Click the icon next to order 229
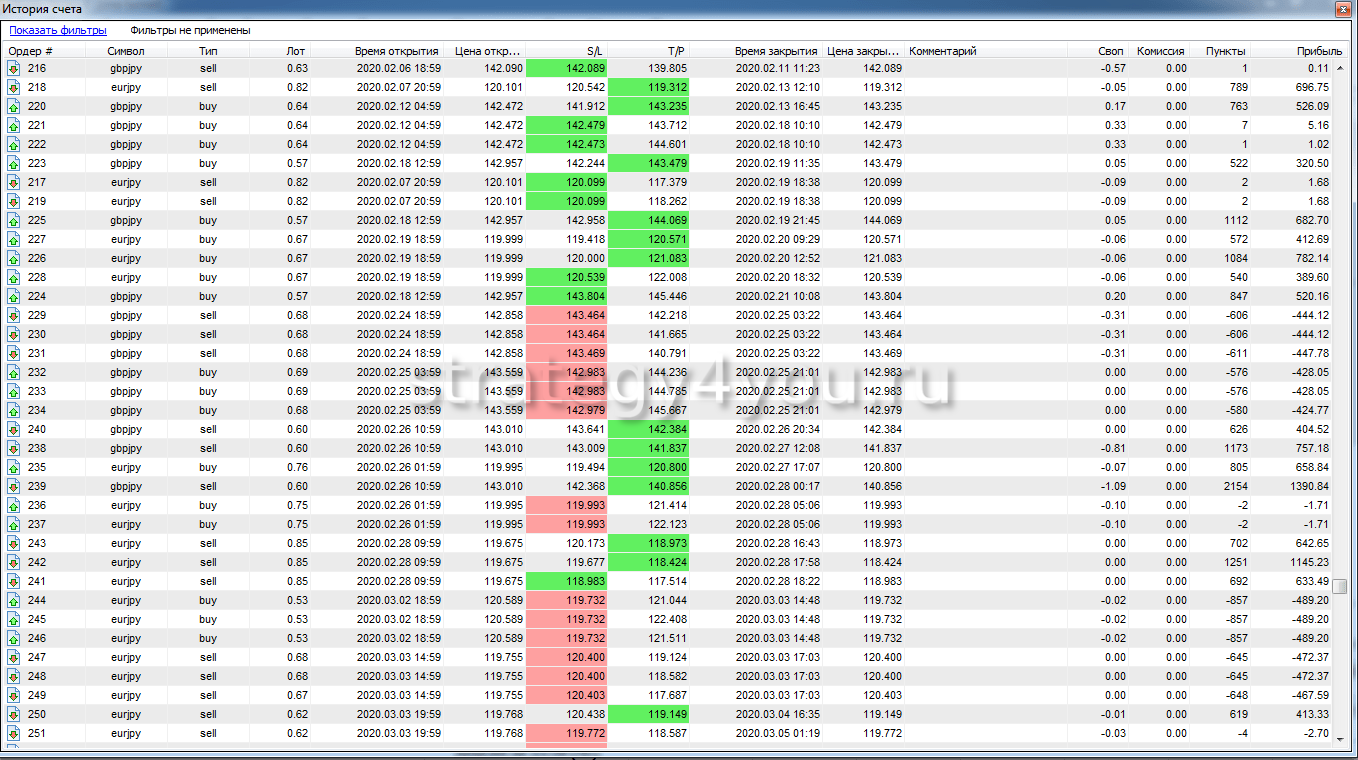Viewport: 1358px width, 760px height. pos(14,315)
